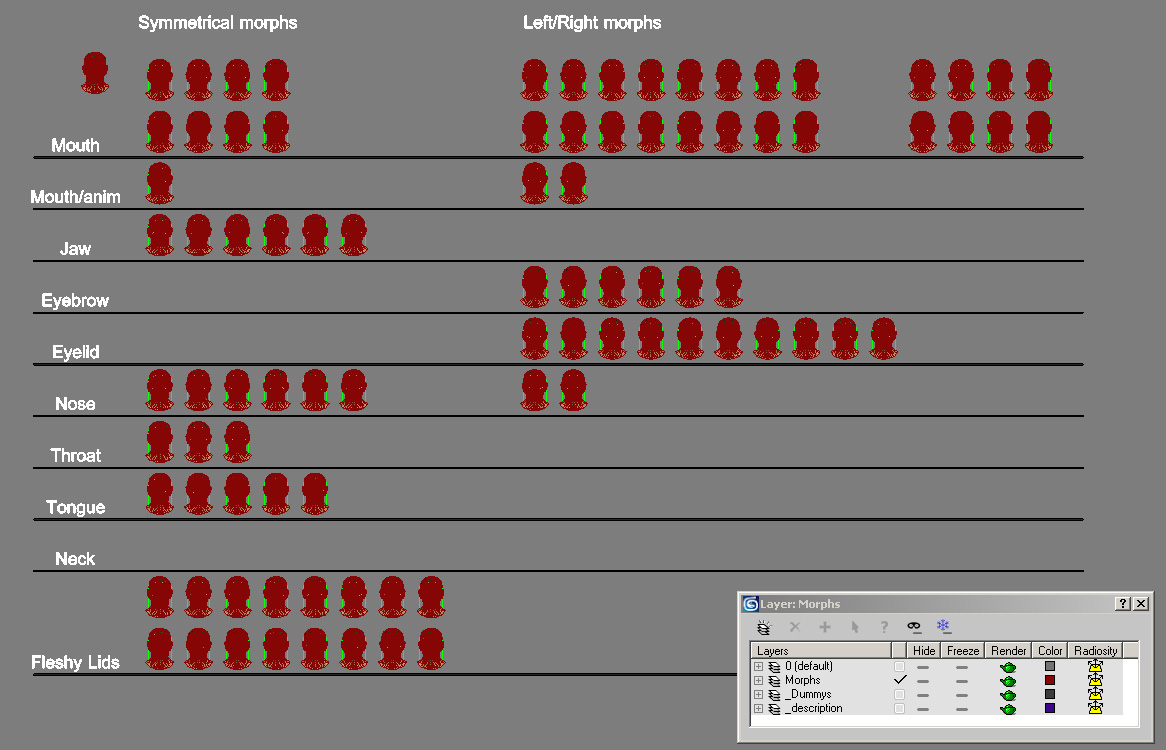Expand the Morphs layer tree node
This screenshot has height=750, width=1166.
[x=758, y=680]
